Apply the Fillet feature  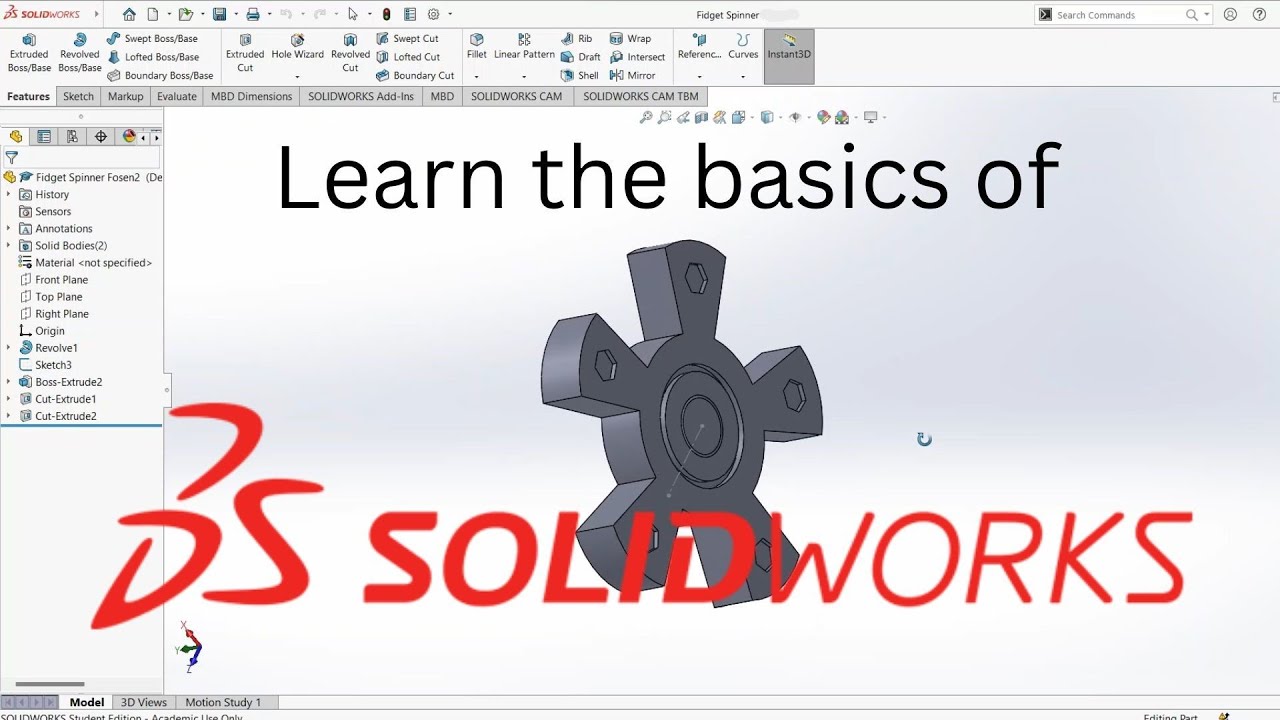pyautogui.click(x=477, y=47)
